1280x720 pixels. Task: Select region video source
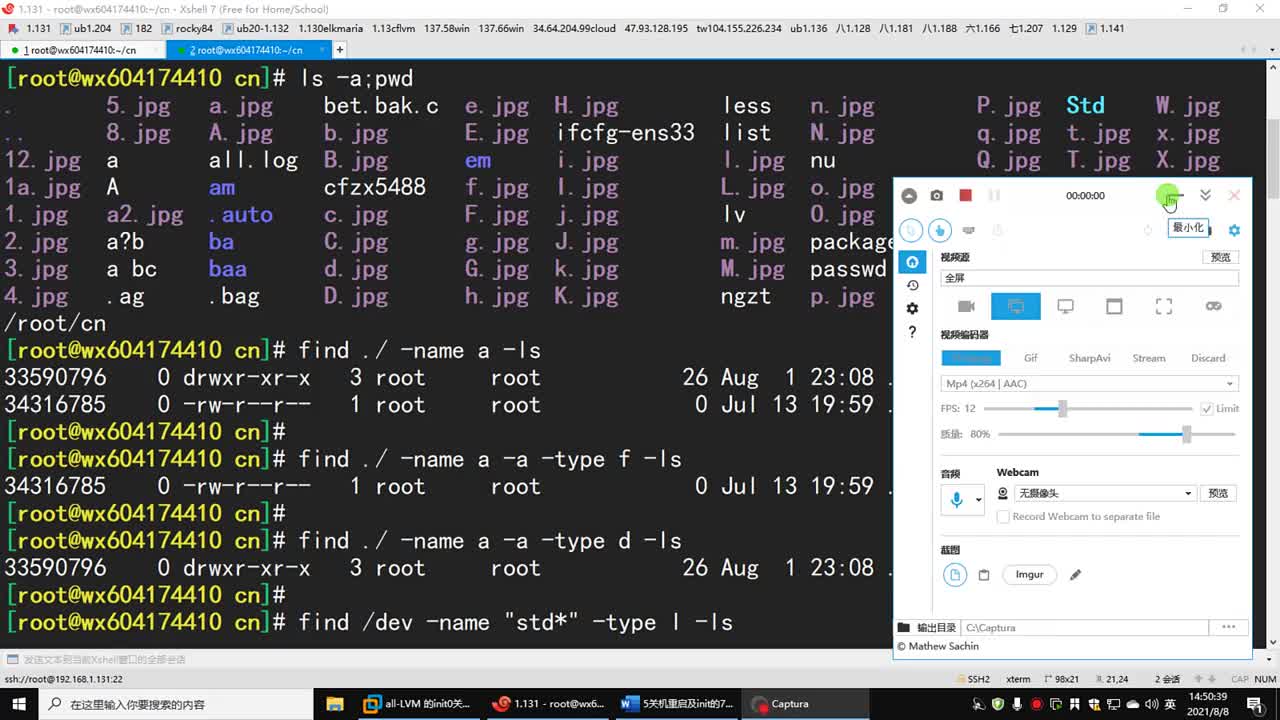point(1164,307)
